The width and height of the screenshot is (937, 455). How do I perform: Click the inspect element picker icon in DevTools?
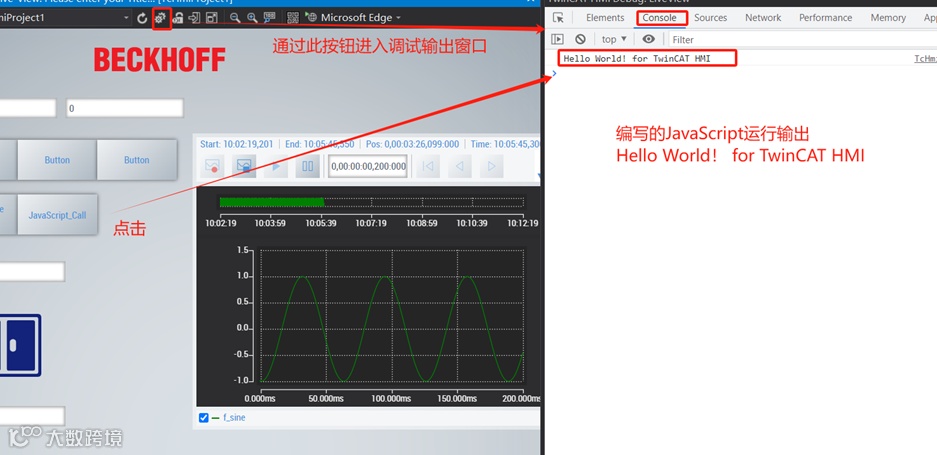tap(558, 18)
